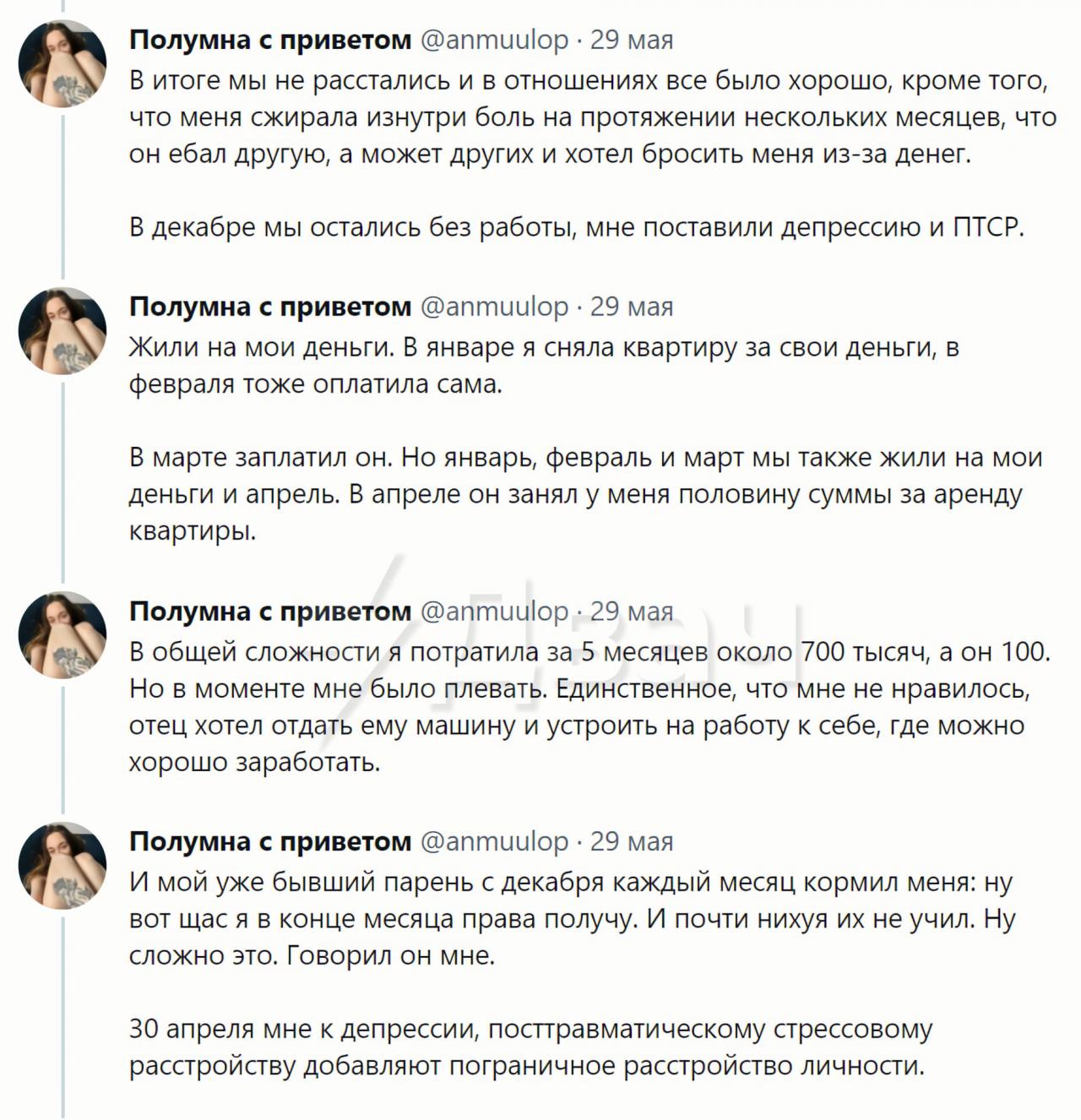
Task: Click avatar beside tweet starting "В итоге мы"
Action: [x=62, y=63]
